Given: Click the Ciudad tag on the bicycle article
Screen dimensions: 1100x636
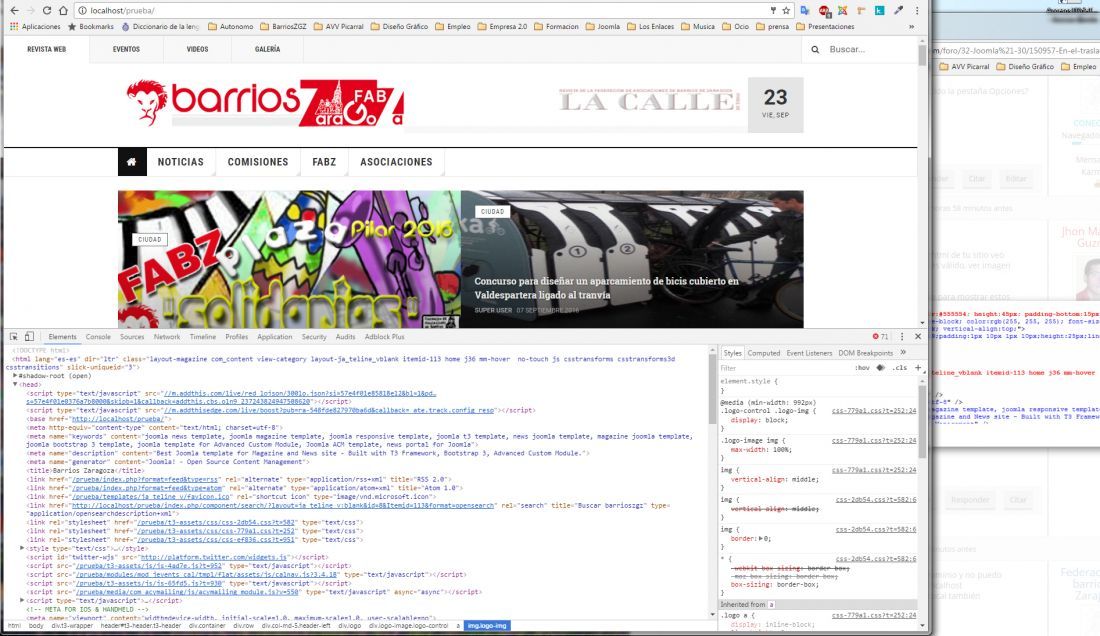Looking at the screenshot, I should pos(492,211).
